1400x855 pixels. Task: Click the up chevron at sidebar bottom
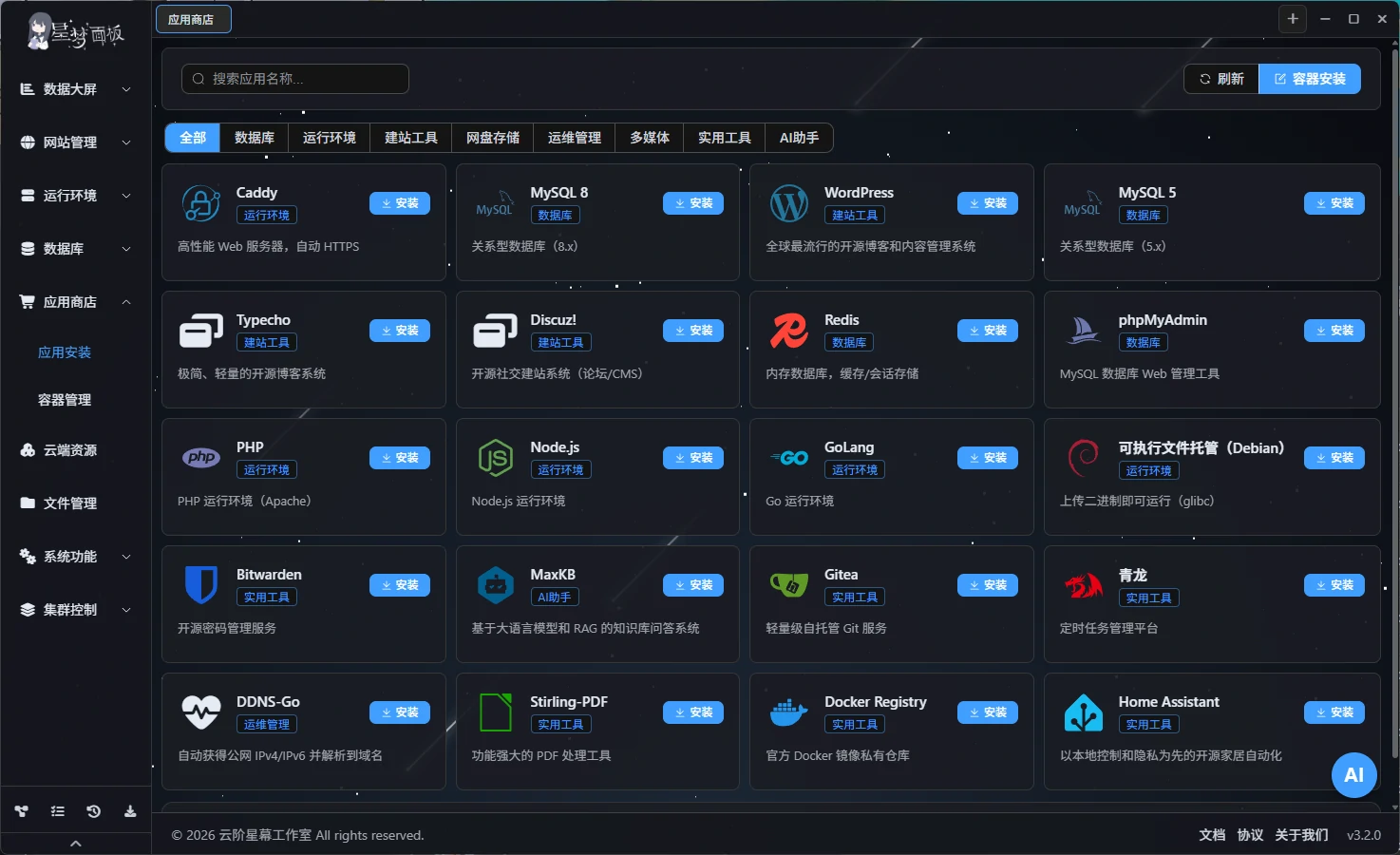pyautogui.click(x=76, y=844)
